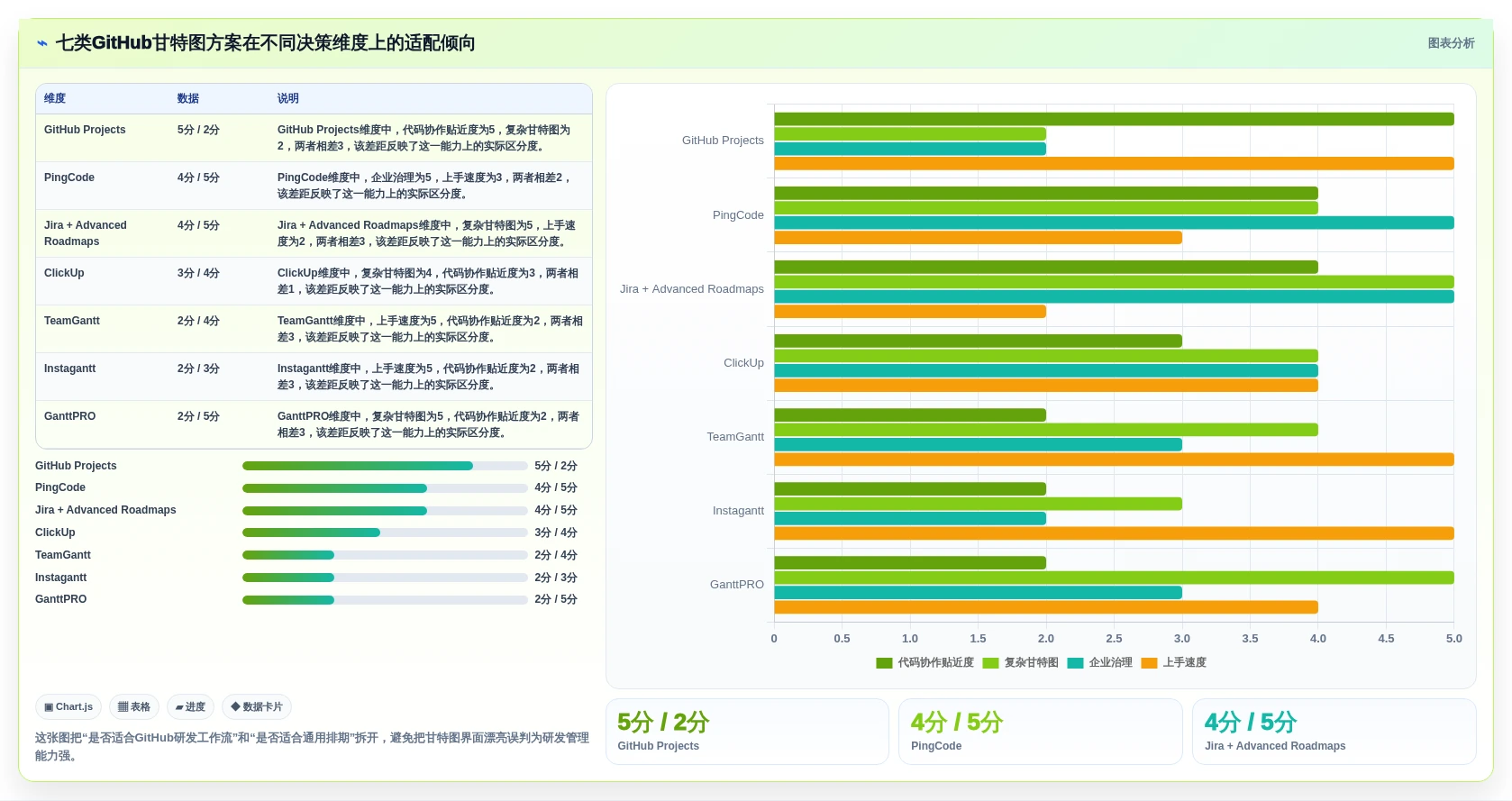Click the 维度 column header
Viewport: 1512px width, 801px height.
click(x=55, y=98)
